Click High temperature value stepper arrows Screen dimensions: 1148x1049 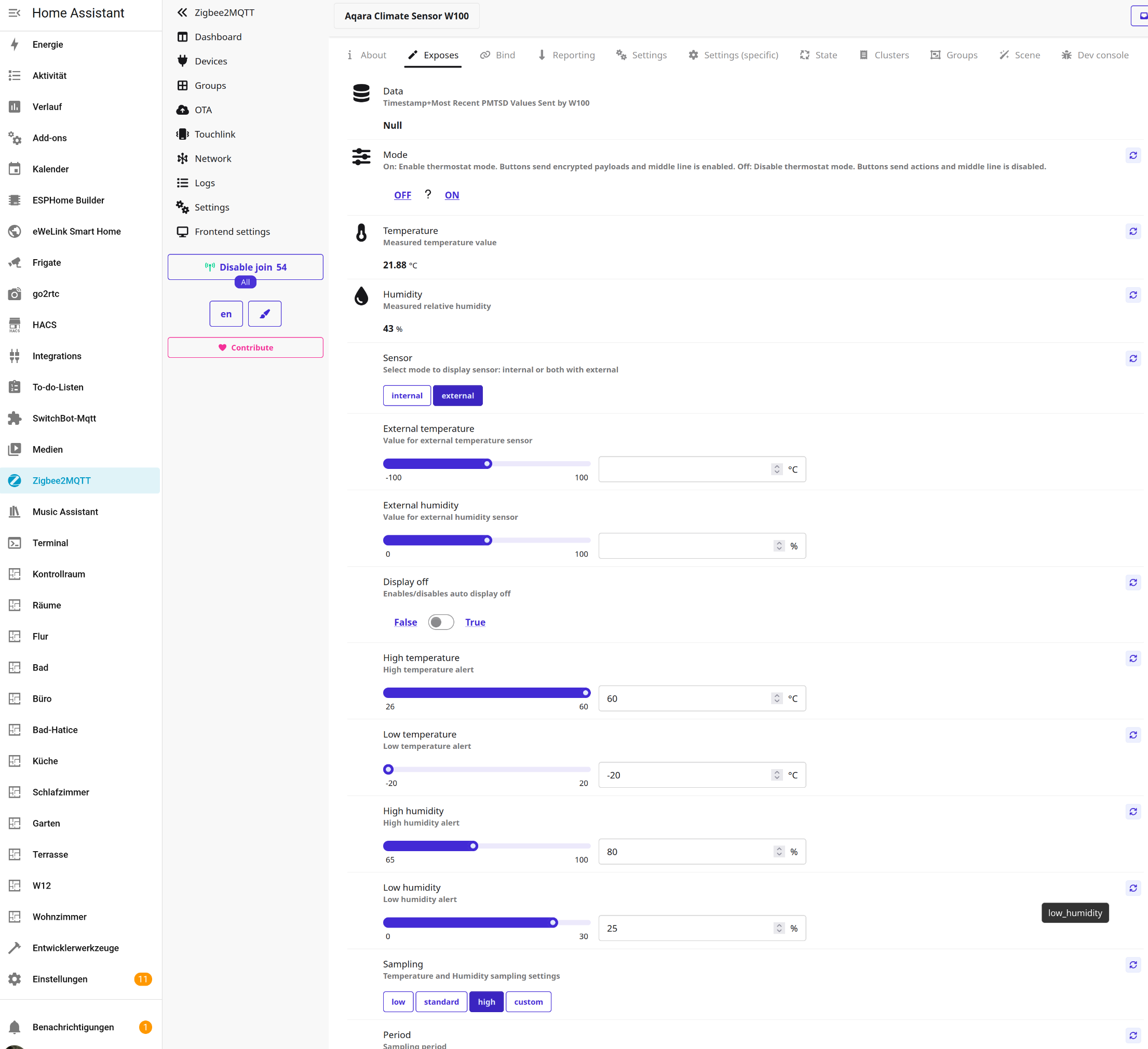(777, 698)
